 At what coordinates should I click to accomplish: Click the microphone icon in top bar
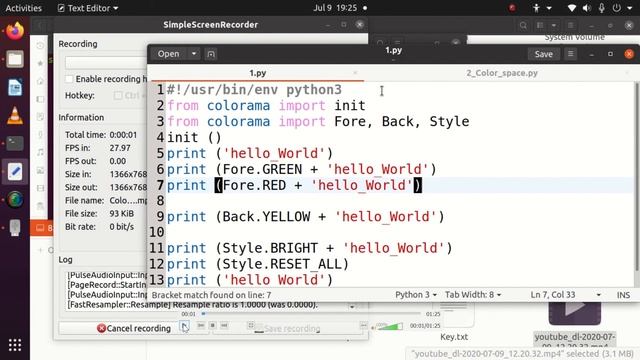(x=601, y=8)
